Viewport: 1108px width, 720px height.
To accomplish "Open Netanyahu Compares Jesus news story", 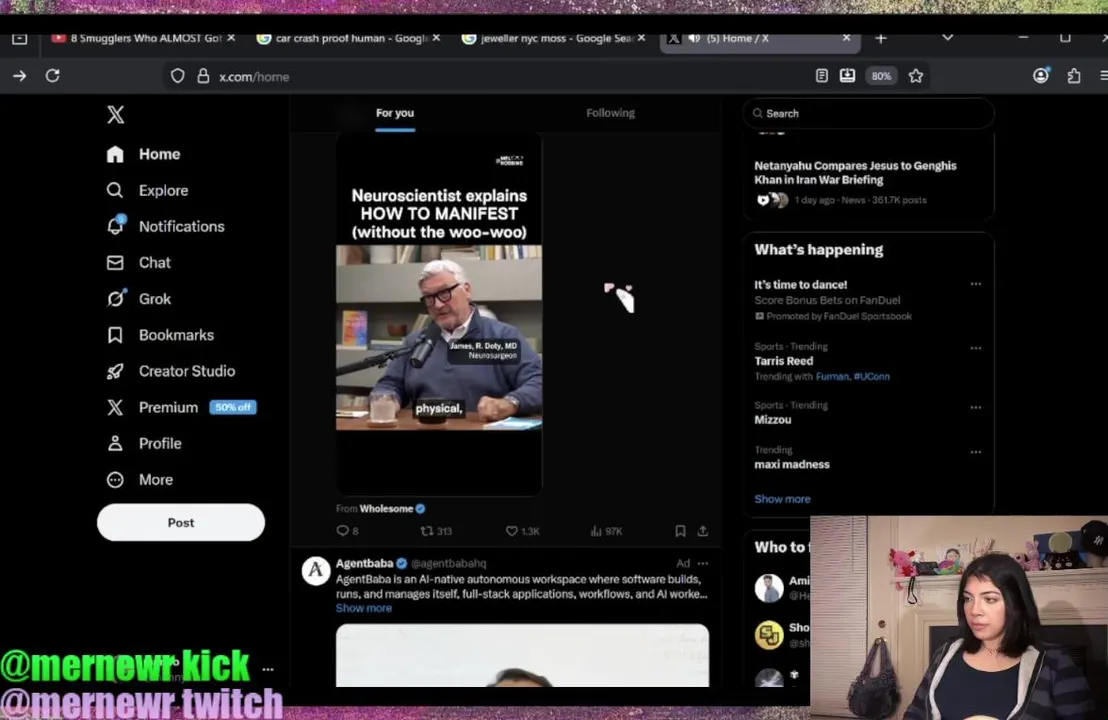I will (855, 172).
